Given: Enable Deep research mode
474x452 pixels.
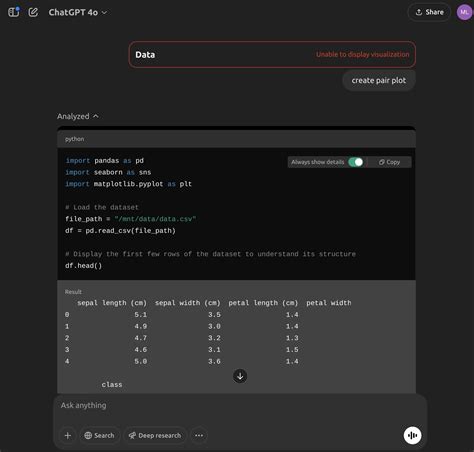Looking at the screenshot, I should click(x=155, y=435).
